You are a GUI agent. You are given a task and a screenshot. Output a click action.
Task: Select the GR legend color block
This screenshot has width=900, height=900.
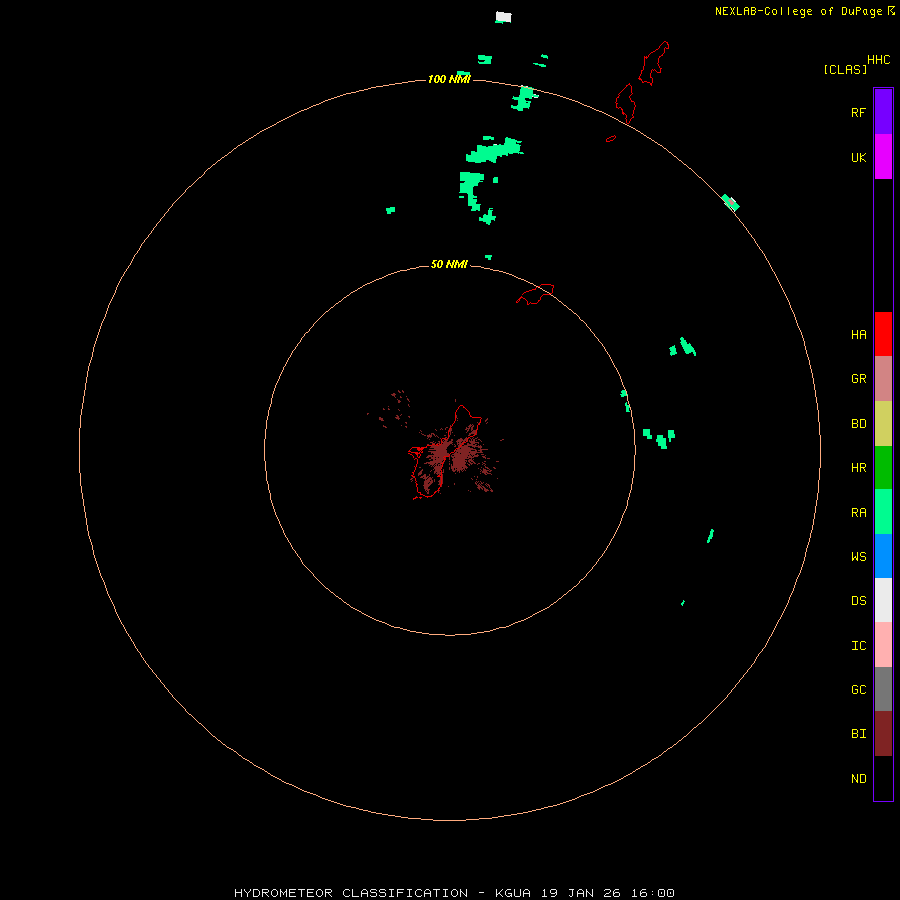click(883, 379)
